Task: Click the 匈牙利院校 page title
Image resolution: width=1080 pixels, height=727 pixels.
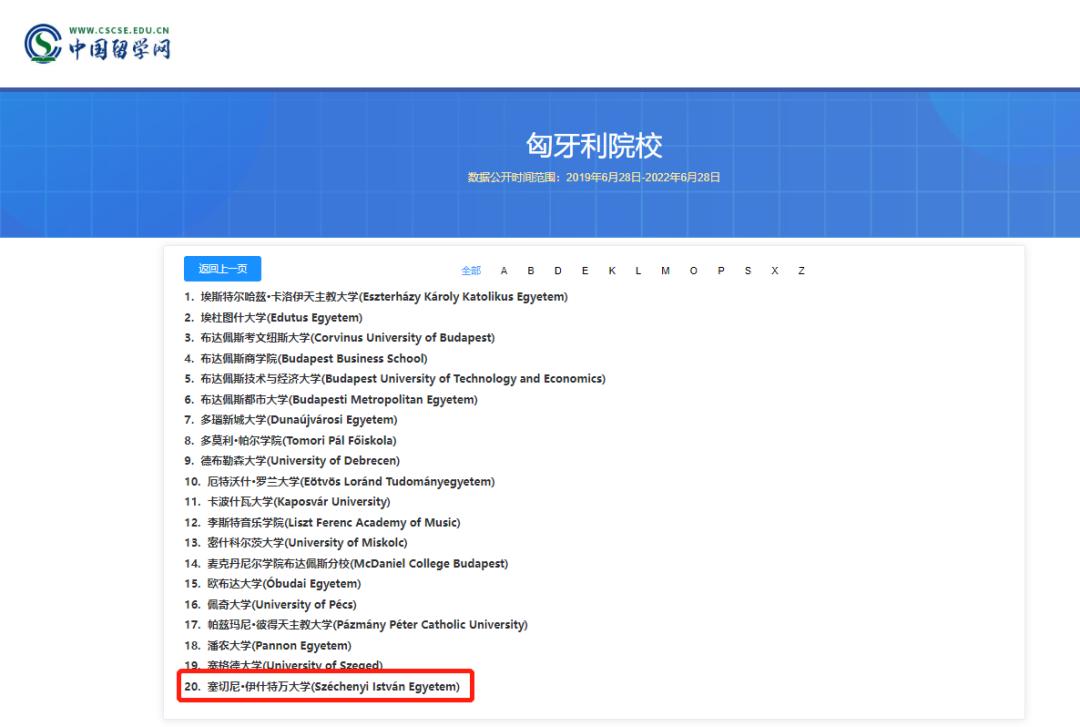Action: click(540, 143)
